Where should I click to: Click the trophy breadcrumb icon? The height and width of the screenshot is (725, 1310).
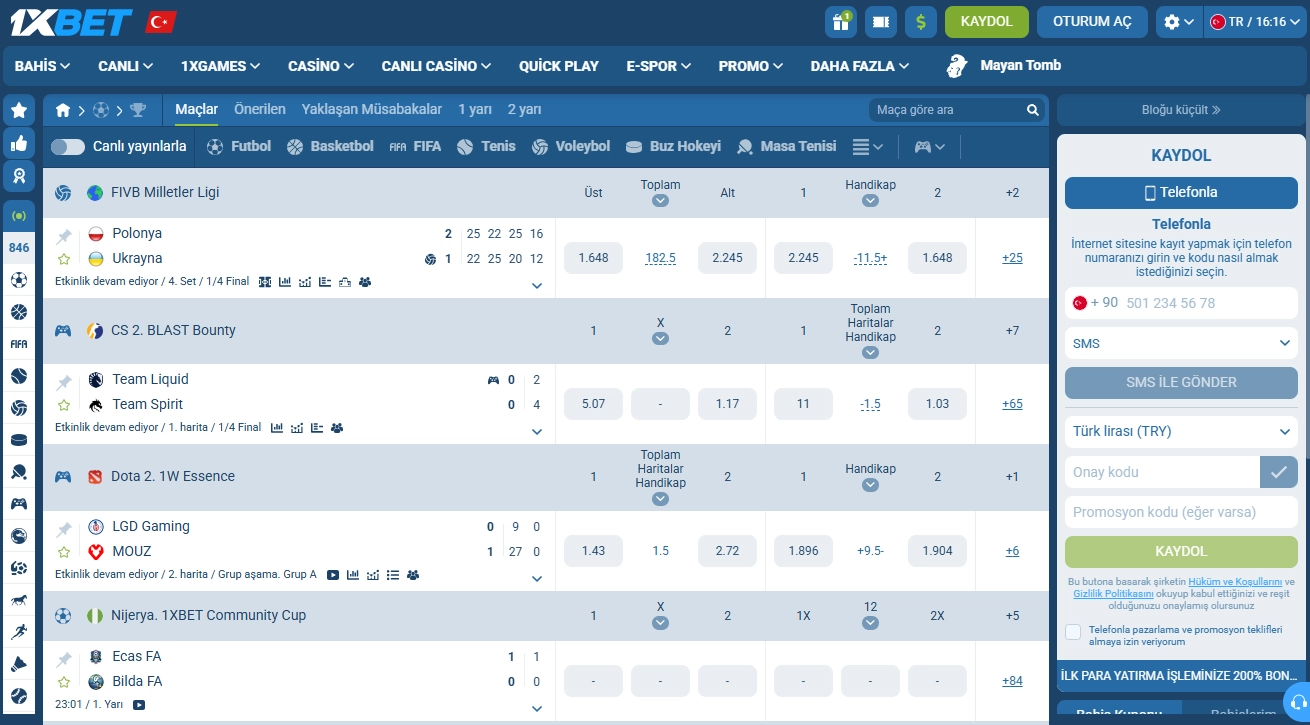tap(138, 110)
